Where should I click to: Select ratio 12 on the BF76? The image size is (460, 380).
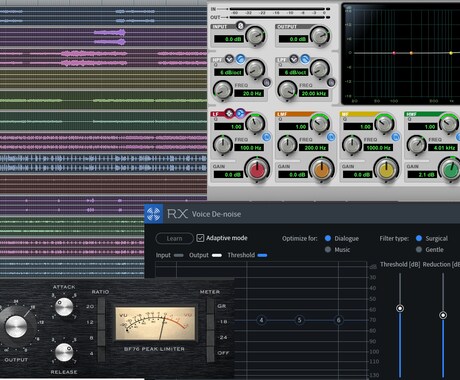click(101, 322)
